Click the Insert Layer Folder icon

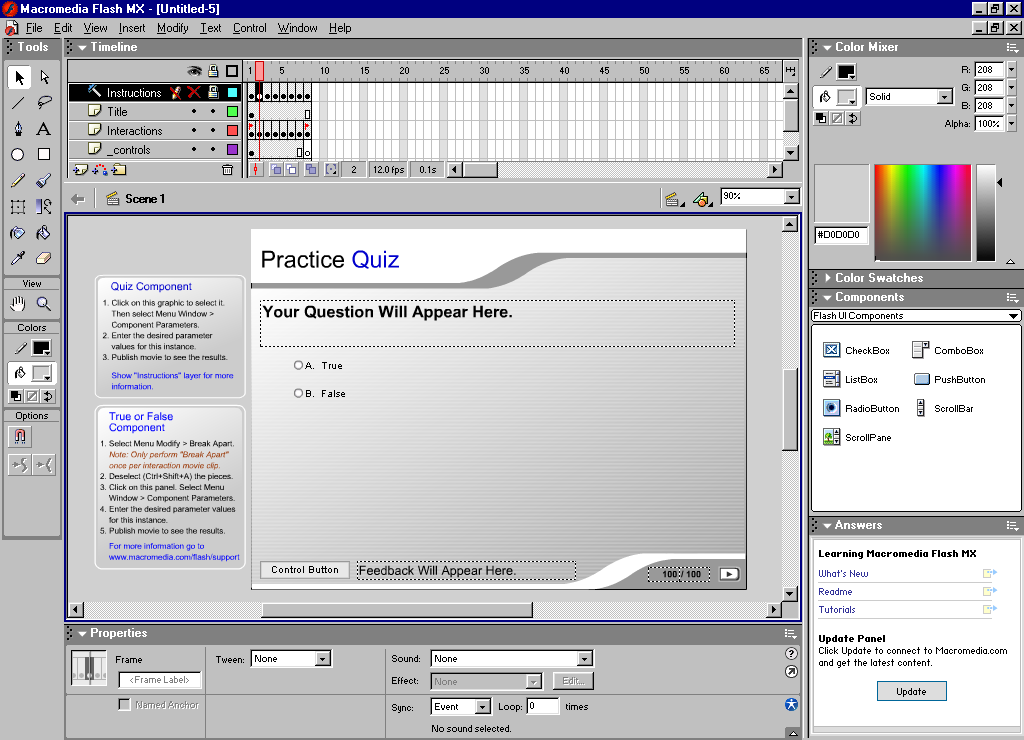pos(119,170)
